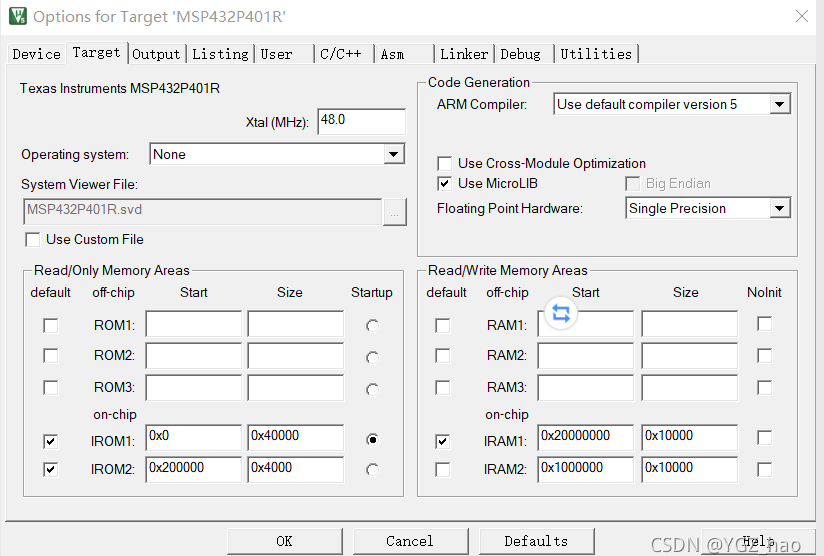Click the IROM2 Start field 0x200000
Viewport: 824px width, 556px height.
(x=193, y=469)
